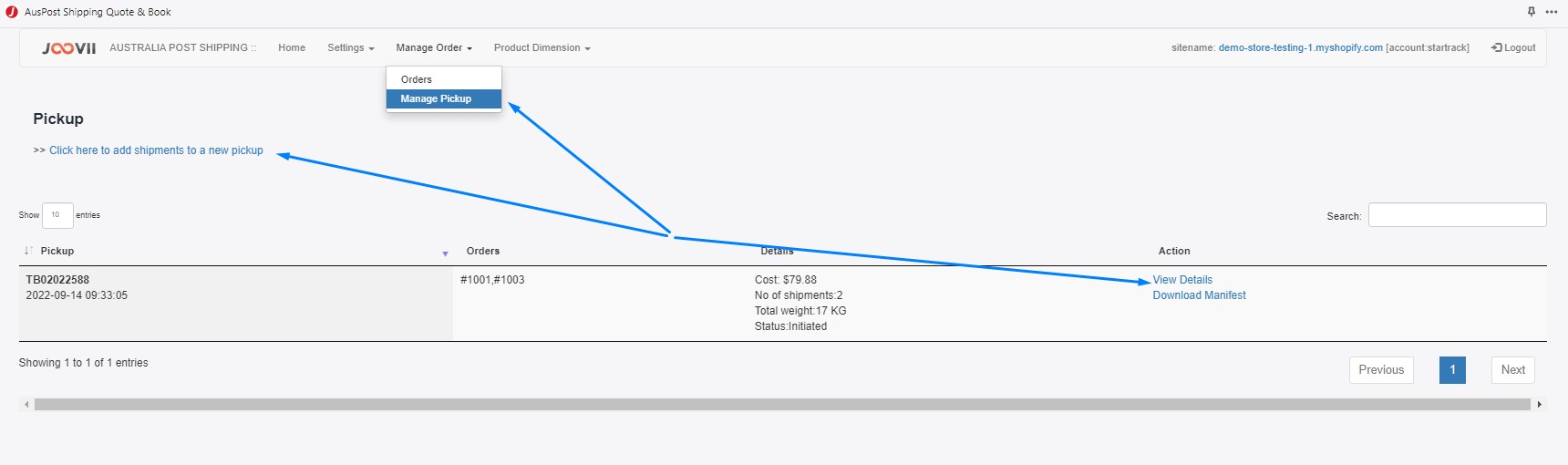Log out using the Logout button
The image size is (1568, 465).
[x=1513, y=48]
